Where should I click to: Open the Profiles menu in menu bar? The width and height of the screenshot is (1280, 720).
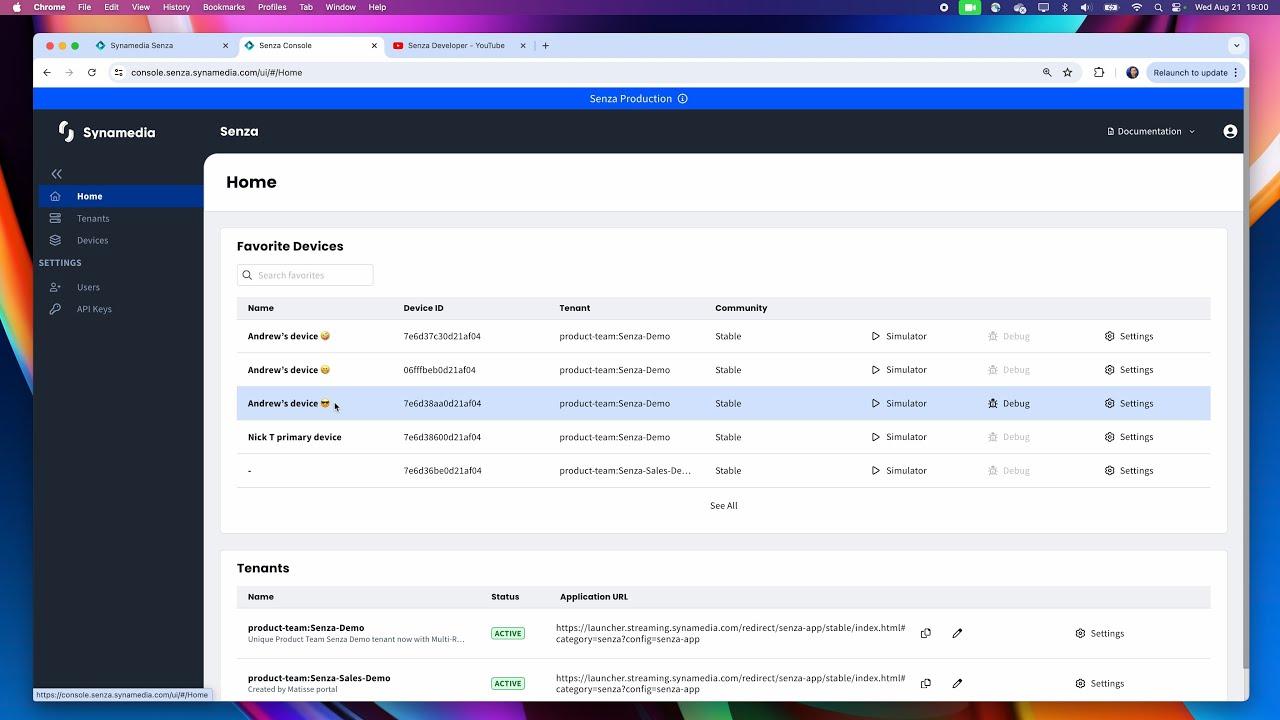pyautogui.click(x=272, y=7)
